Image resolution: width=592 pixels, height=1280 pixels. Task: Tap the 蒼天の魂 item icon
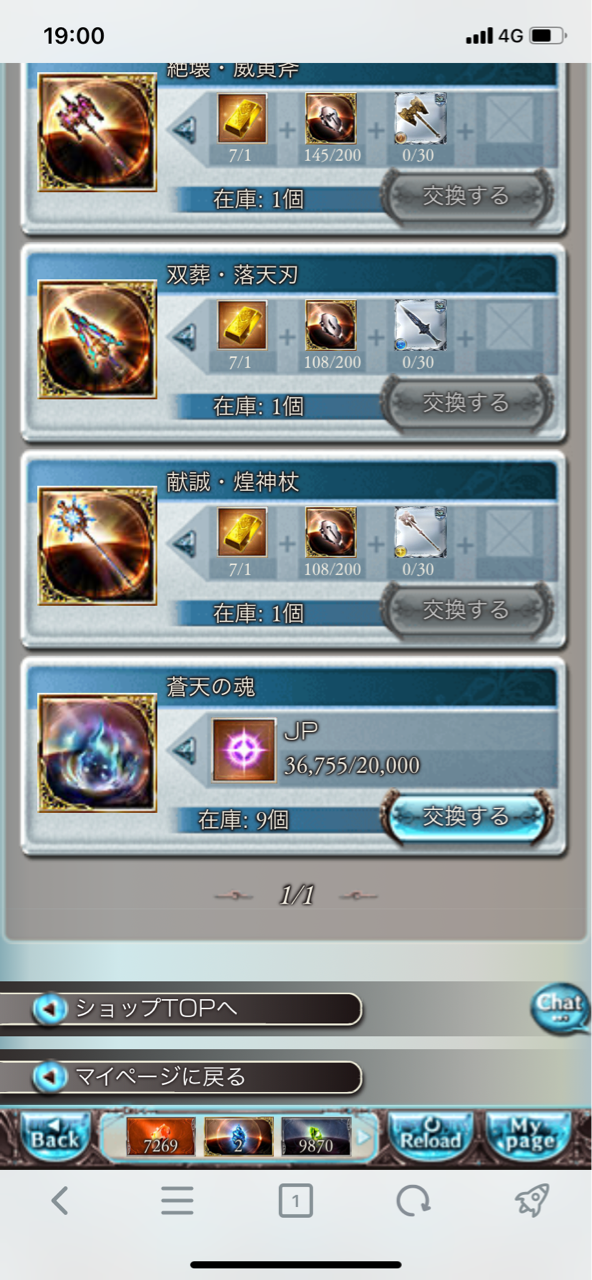pyautogui.click(x=98, y=753)
